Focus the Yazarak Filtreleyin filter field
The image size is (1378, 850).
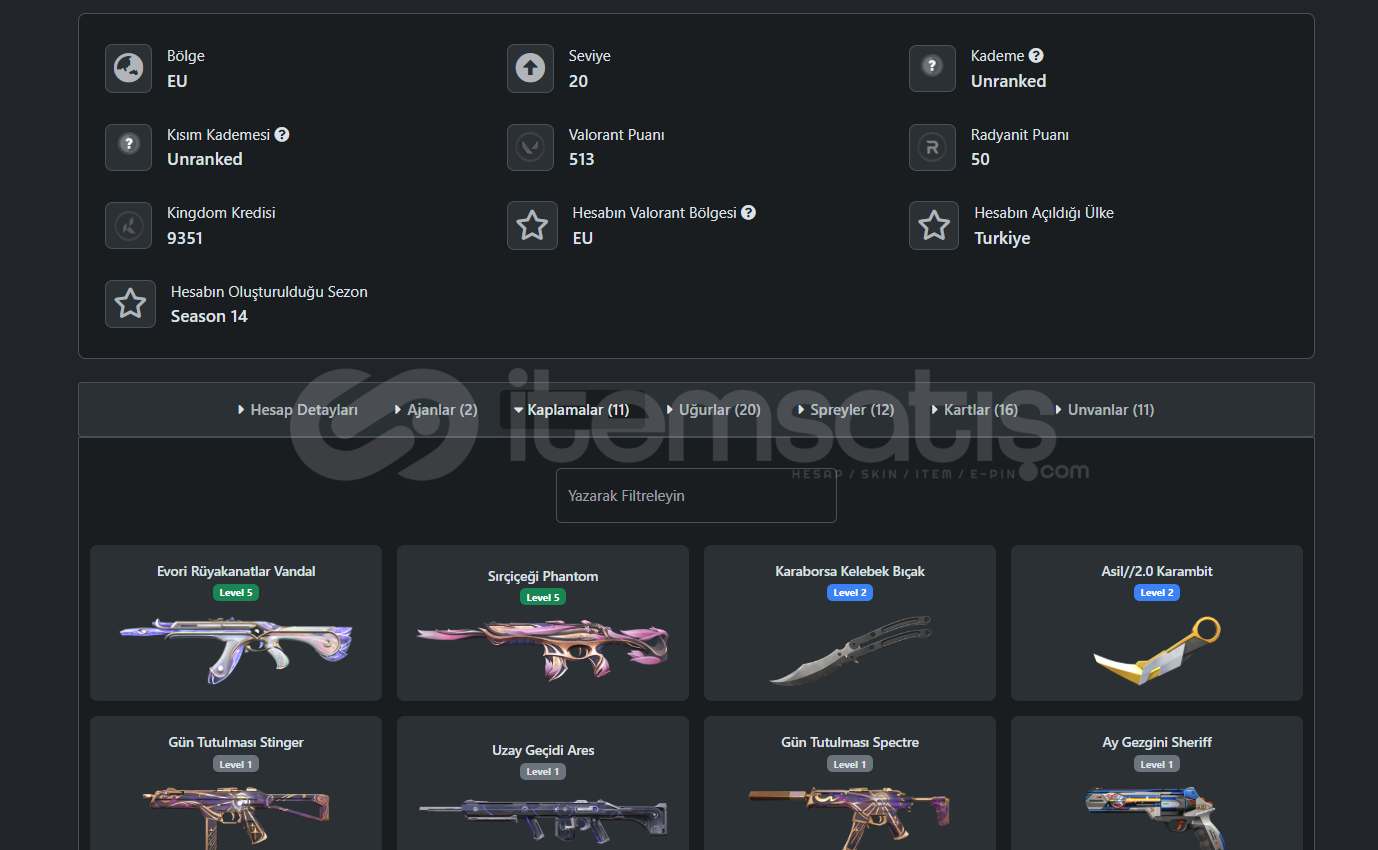click(696, 496)
